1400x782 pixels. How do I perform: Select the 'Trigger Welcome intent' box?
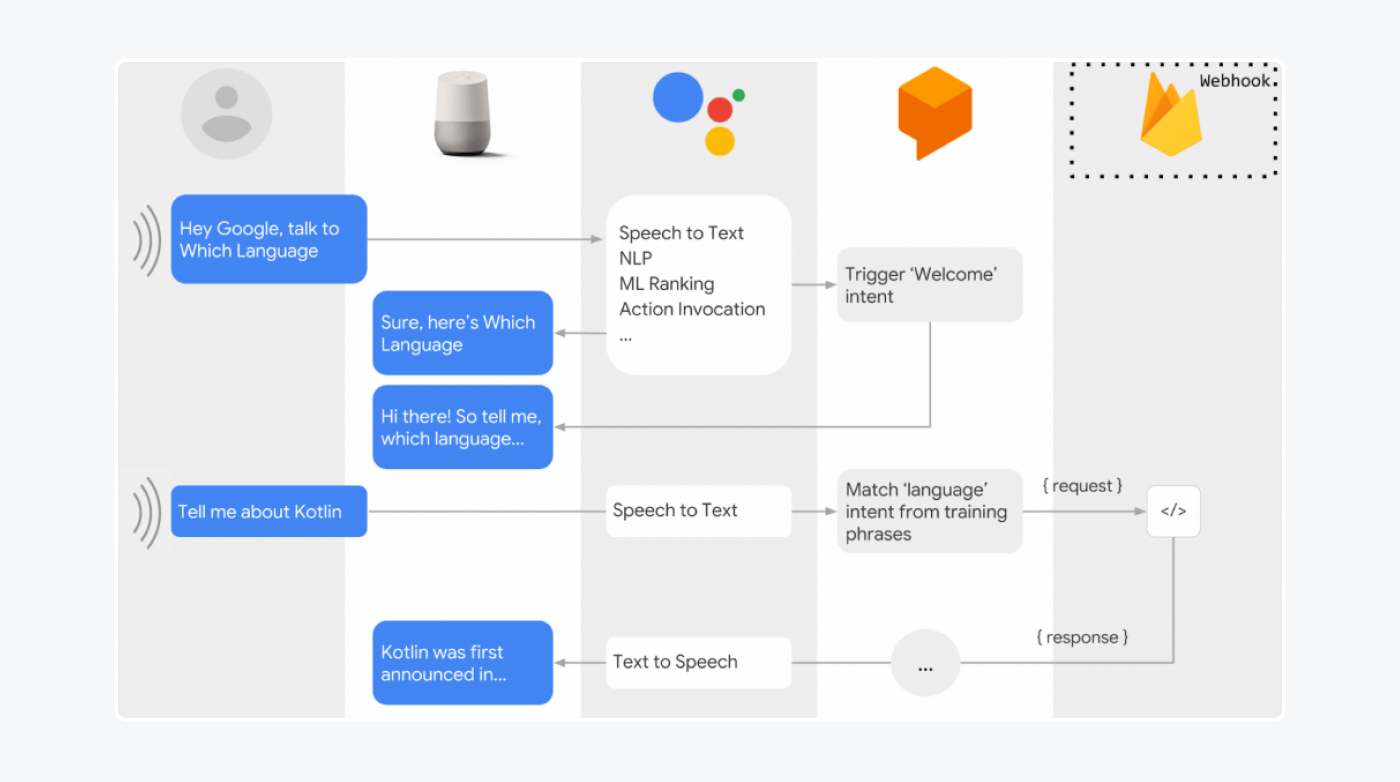(929, 284)
